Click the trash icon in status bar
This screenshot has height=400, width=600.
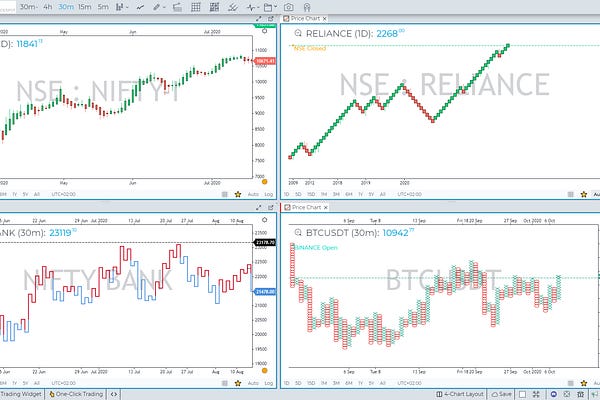(580, 394)
